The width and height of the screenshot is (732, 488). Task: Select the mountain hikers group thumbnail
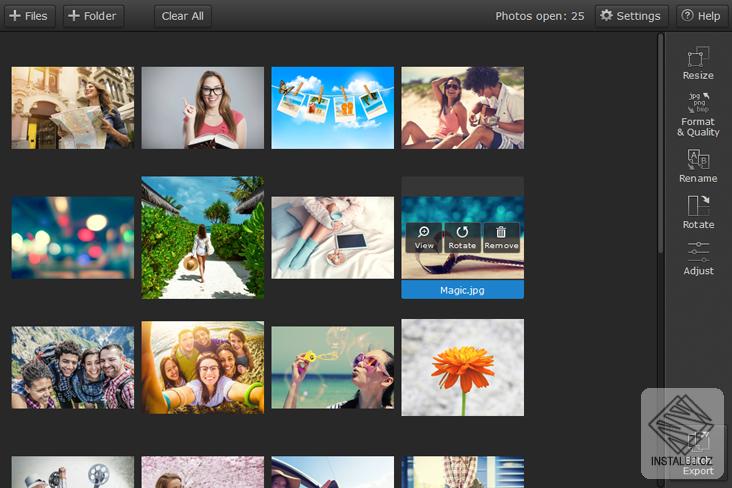point(72,368)
